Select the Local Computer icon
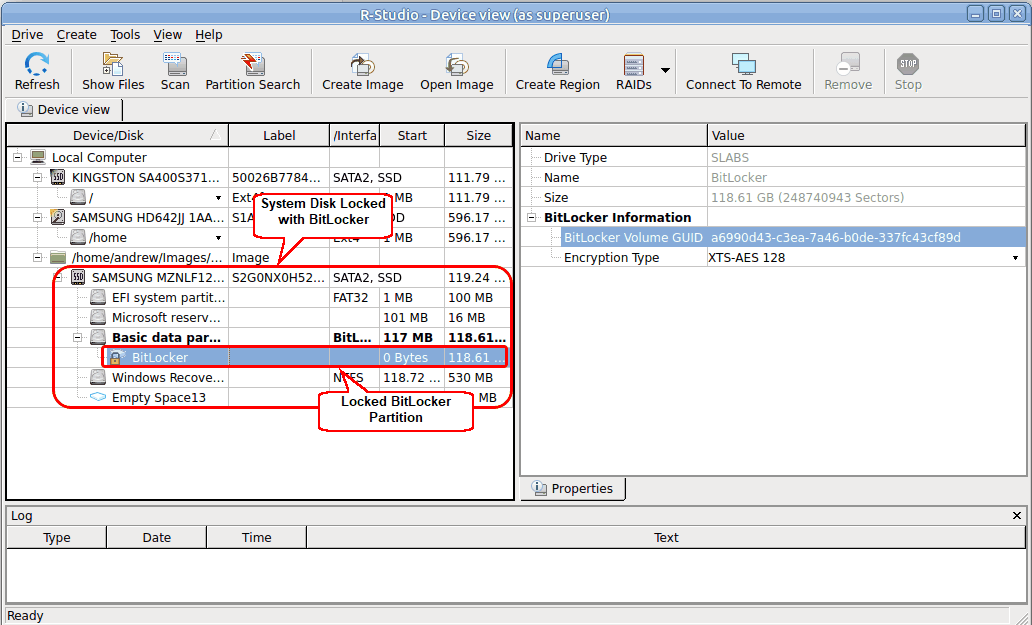This screenshot has height=625, width=1032. point(38,157)
